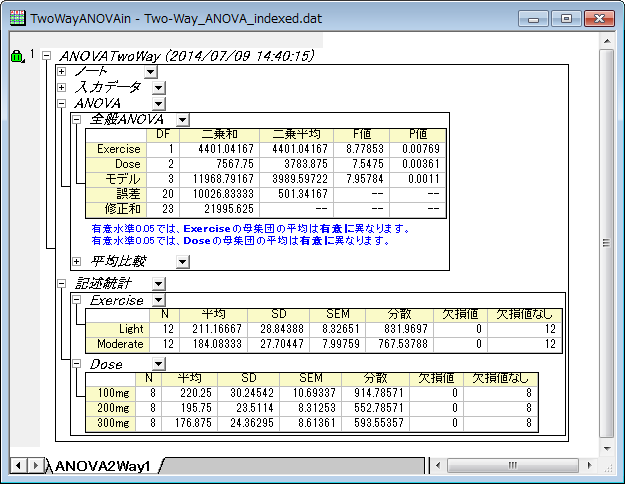Click the horizontal scrollbar thumb
625x484 pixels.
[x=513, y=465]
